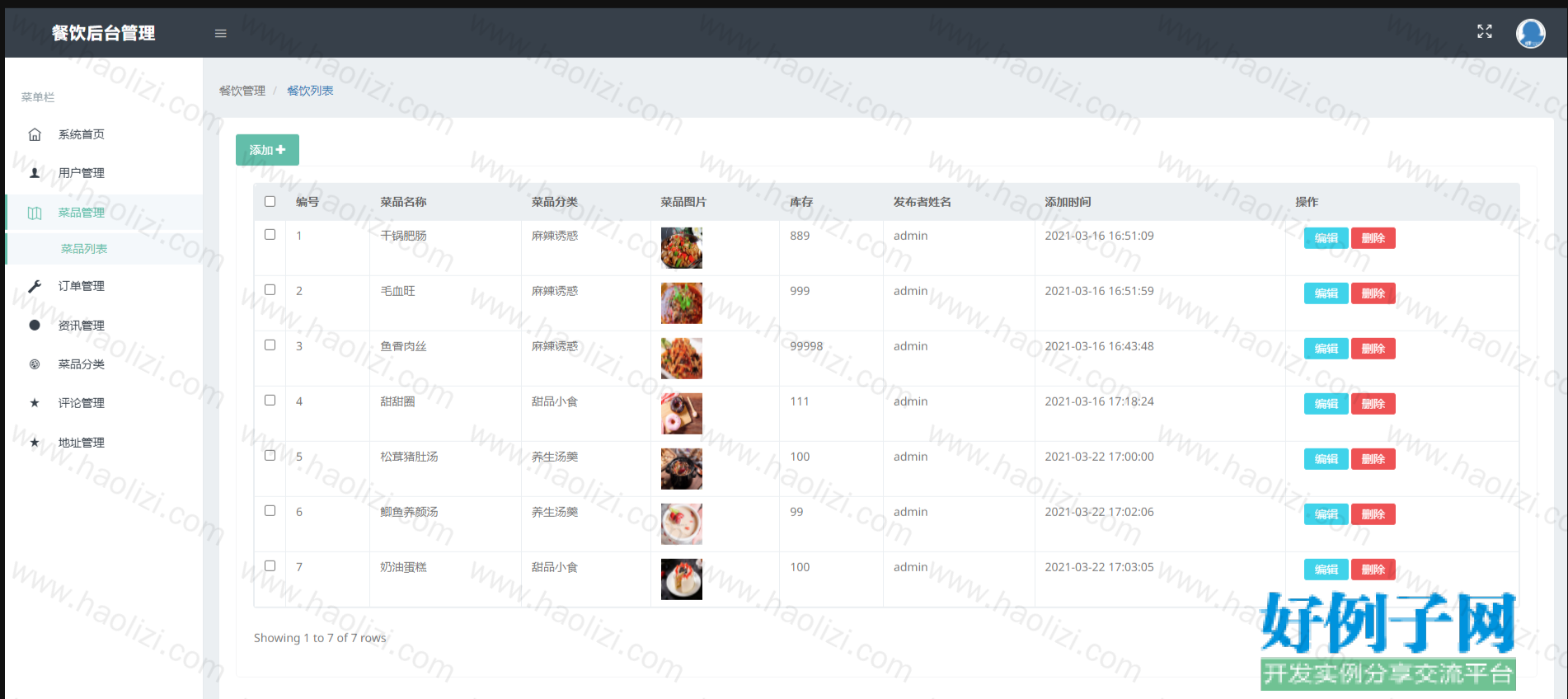Click the star icon beside 评论管理
This screenshot has width=1568, height=699.
[35, 403]
